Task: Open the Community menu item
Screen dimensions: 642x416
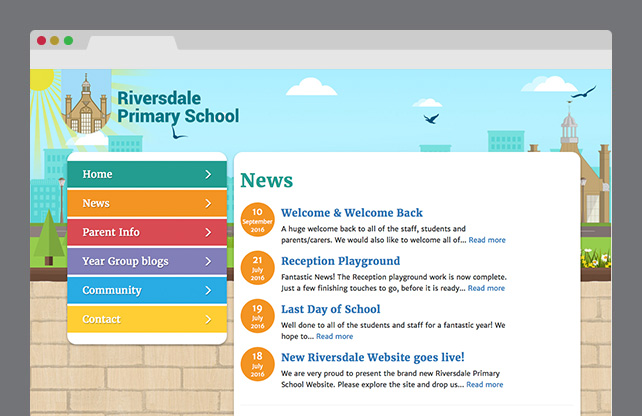Action: pos(112,291)
